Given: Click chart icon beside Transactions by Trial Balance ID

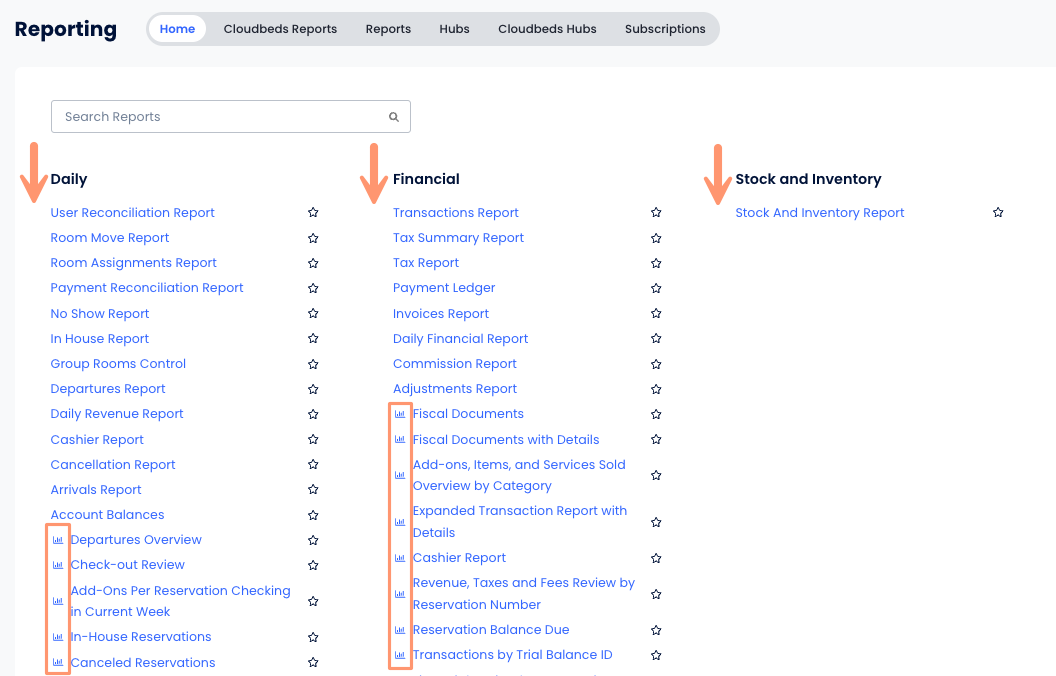Looking at the screenshot, I should coord(400,655).
